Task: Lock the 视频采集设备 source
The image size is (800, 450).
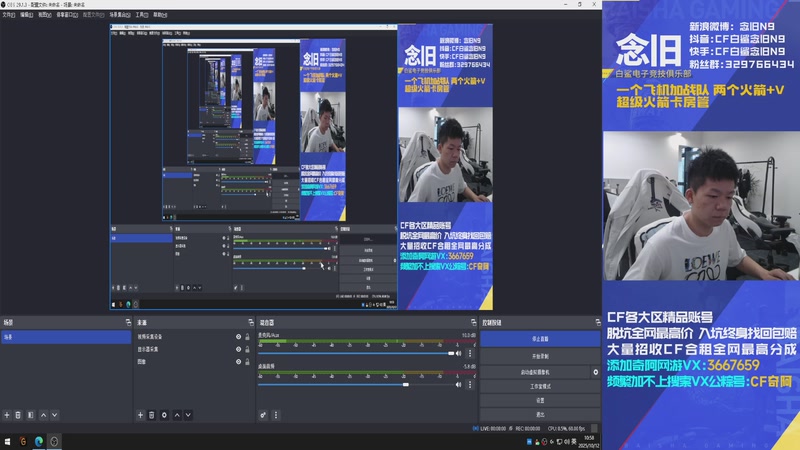Action: pos(247,337)
